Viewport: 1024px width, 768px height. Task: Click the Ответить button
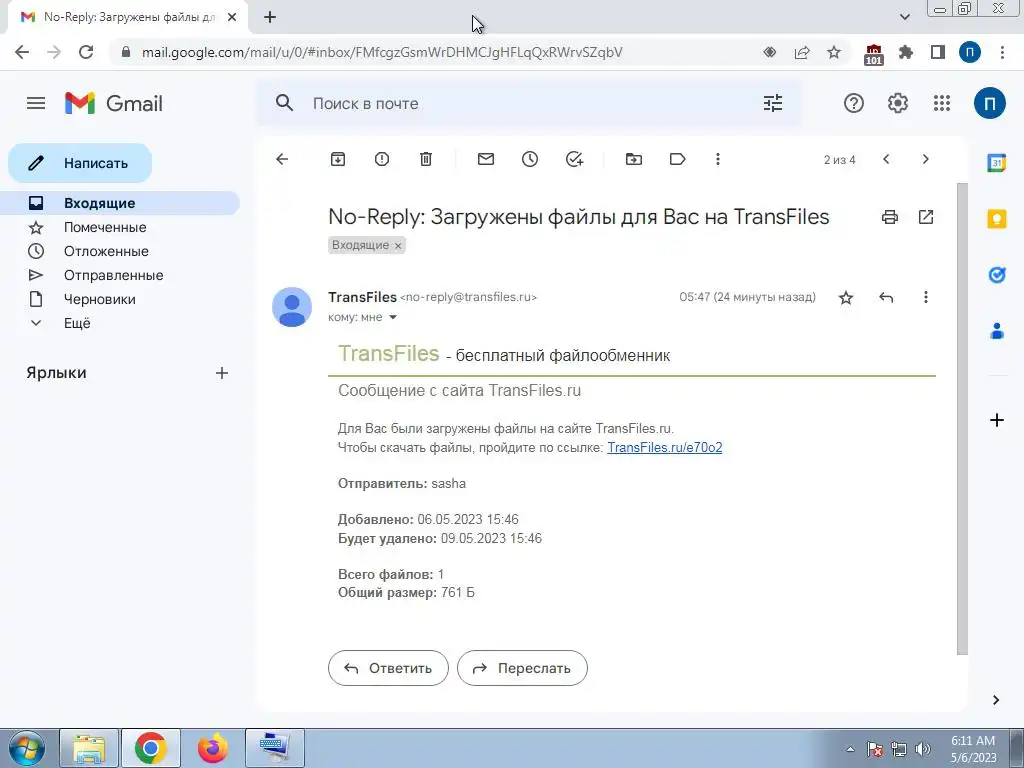click(388, 668)
